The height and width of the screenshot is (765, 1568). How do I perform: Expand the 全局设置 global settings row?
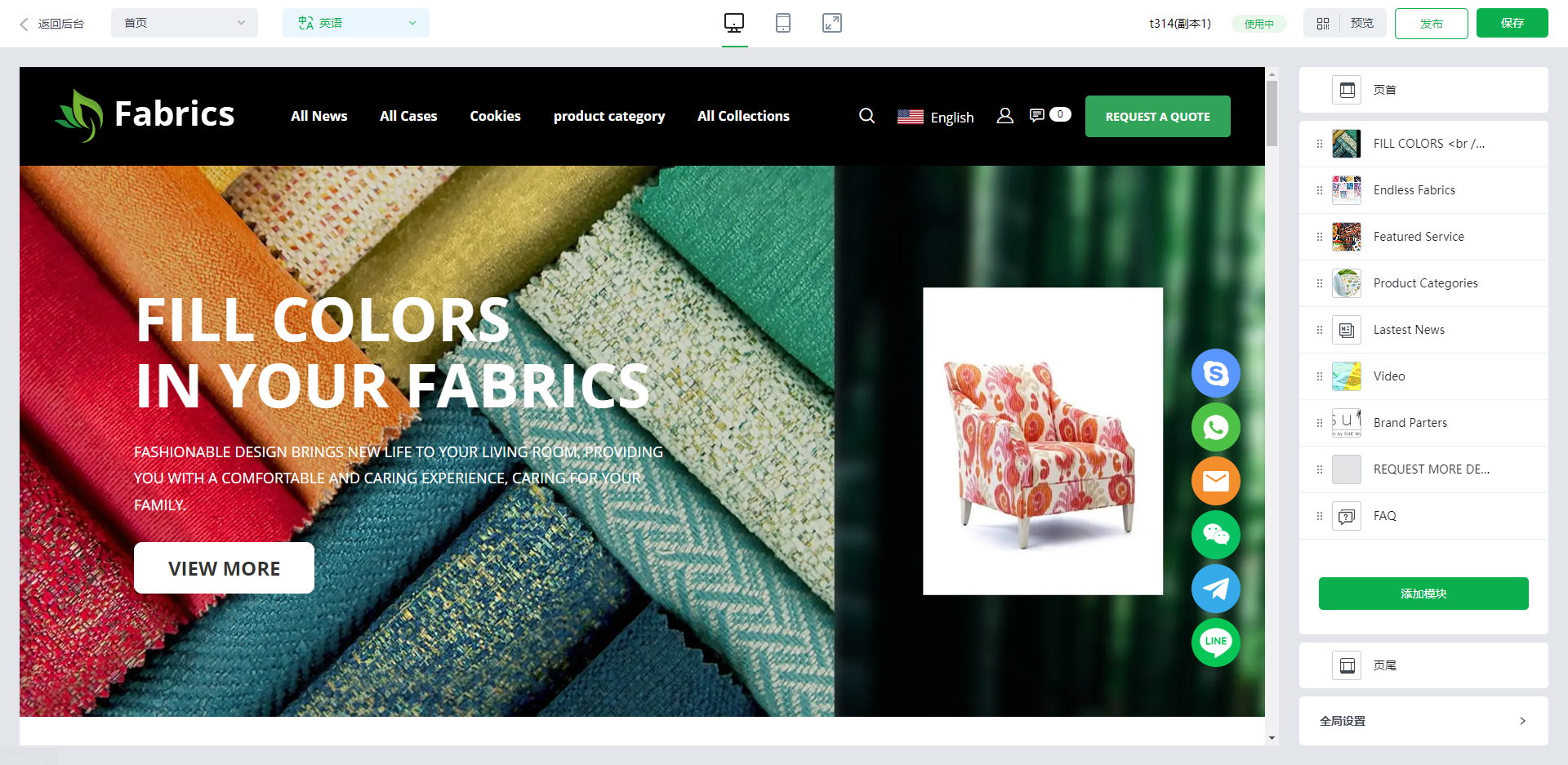click(x=1423, y=721)
